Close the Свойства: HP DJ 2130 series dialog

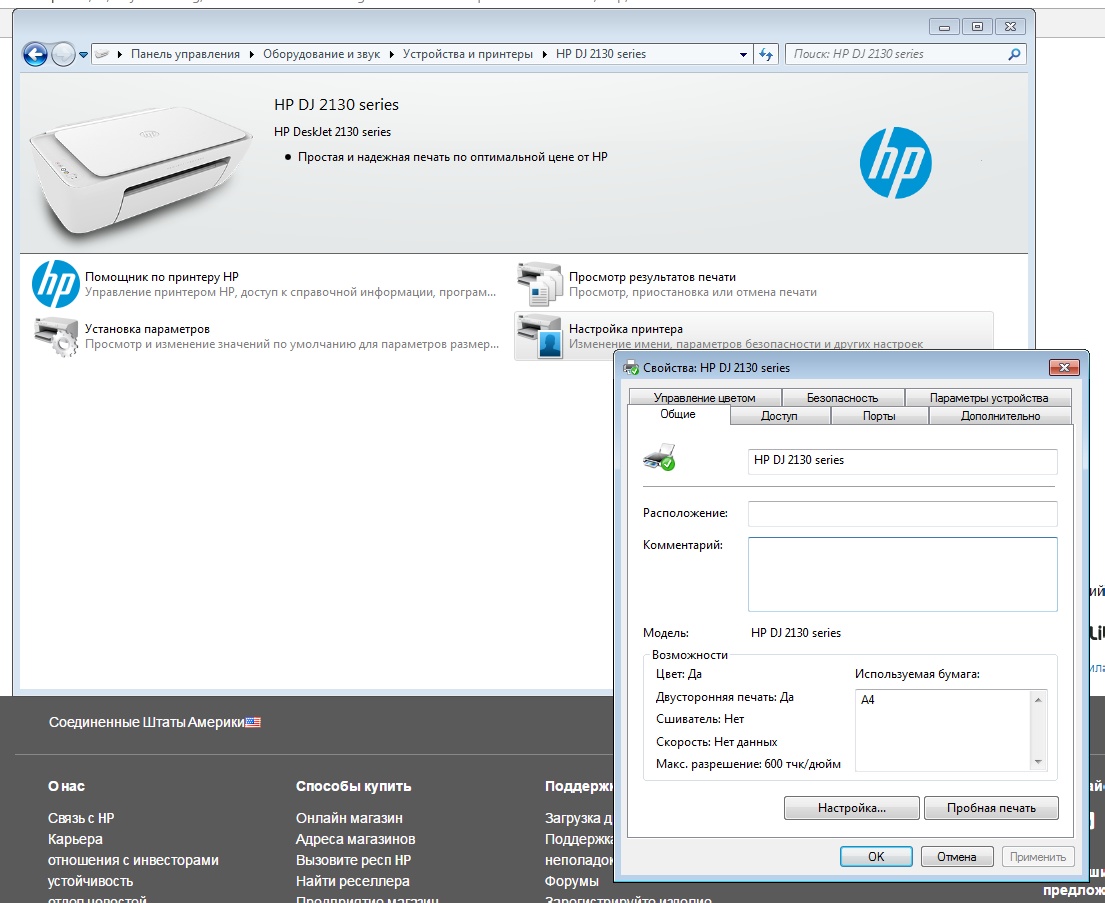[x=1064, y=367]
